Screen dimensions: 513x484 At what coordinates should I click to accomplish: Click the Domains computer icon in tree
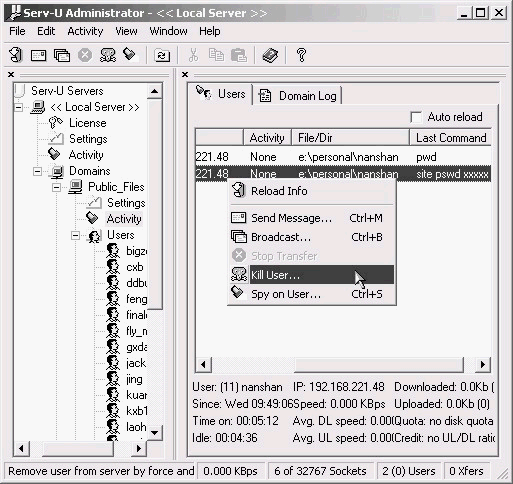tap(57, 171)
